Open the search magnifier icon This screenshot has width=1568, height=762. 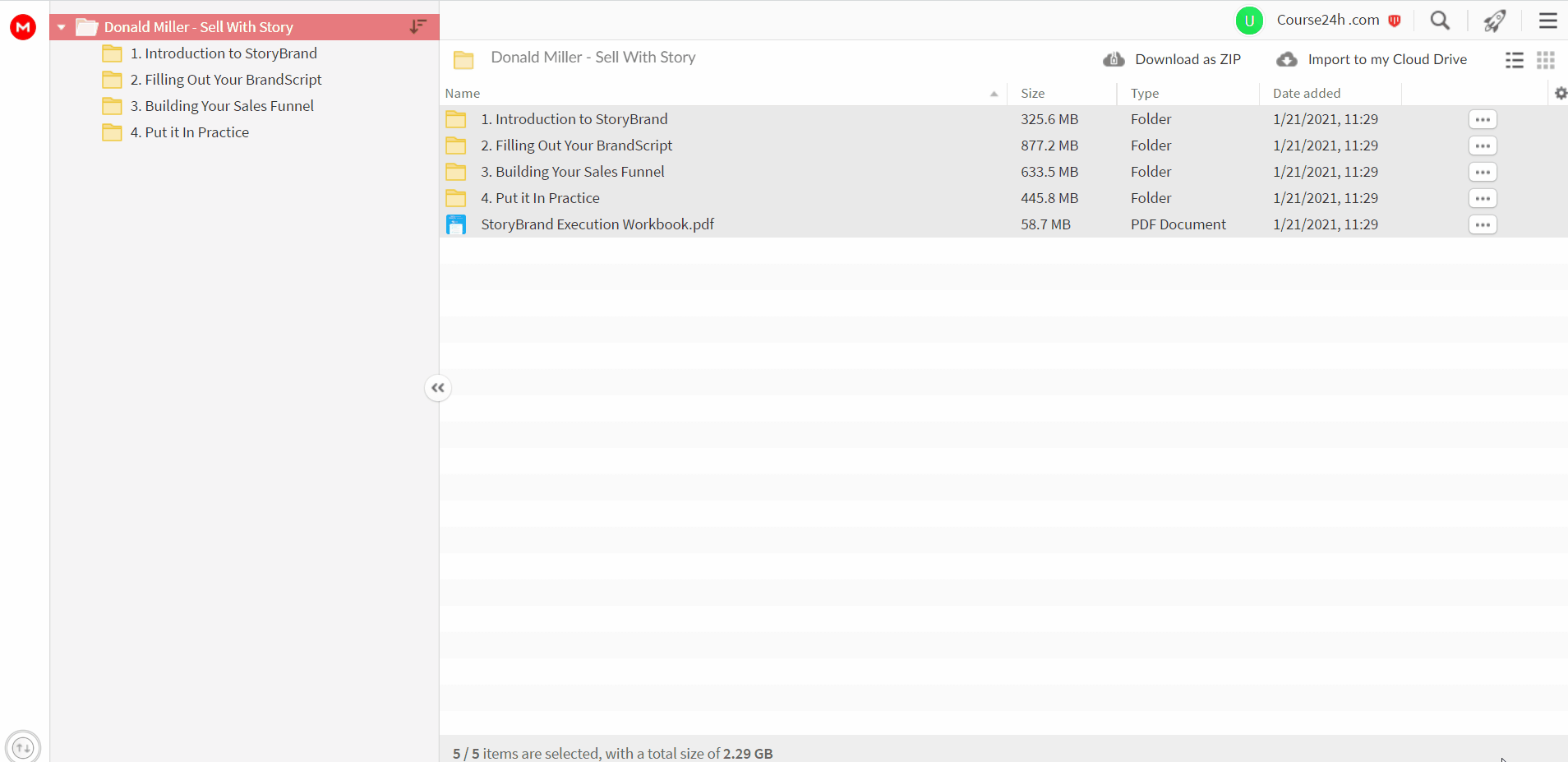tap(1440, 21)
